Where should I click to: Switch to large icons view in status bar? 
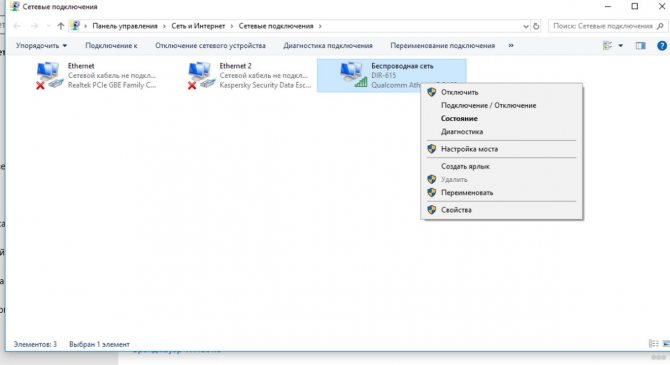(x=666, y=344)
